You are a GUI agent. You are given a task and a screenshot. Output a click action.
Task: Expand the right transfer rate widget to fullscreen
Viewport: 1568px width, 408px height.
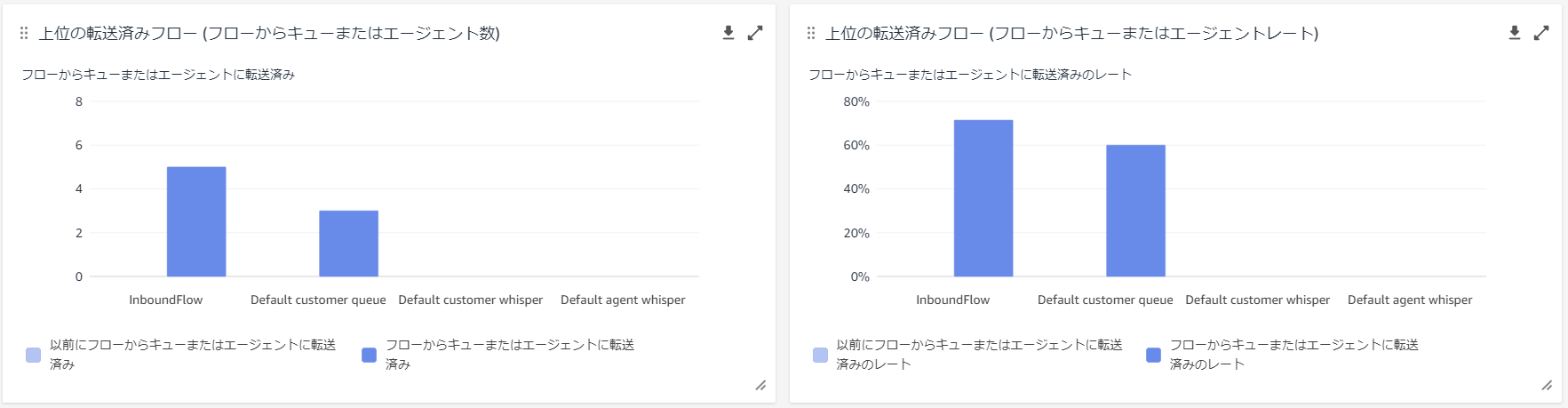(x=1541, y=33)
